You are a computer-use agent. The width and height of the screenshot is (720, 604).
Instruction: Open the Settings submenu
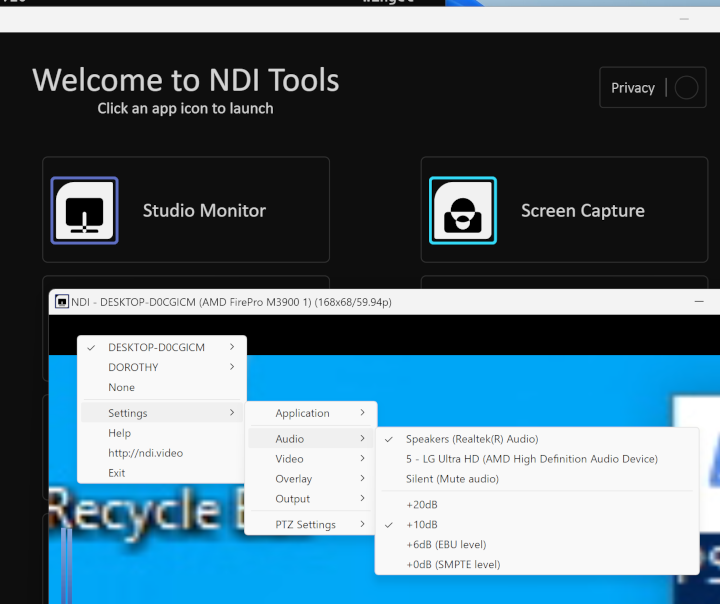click(162, 413)
